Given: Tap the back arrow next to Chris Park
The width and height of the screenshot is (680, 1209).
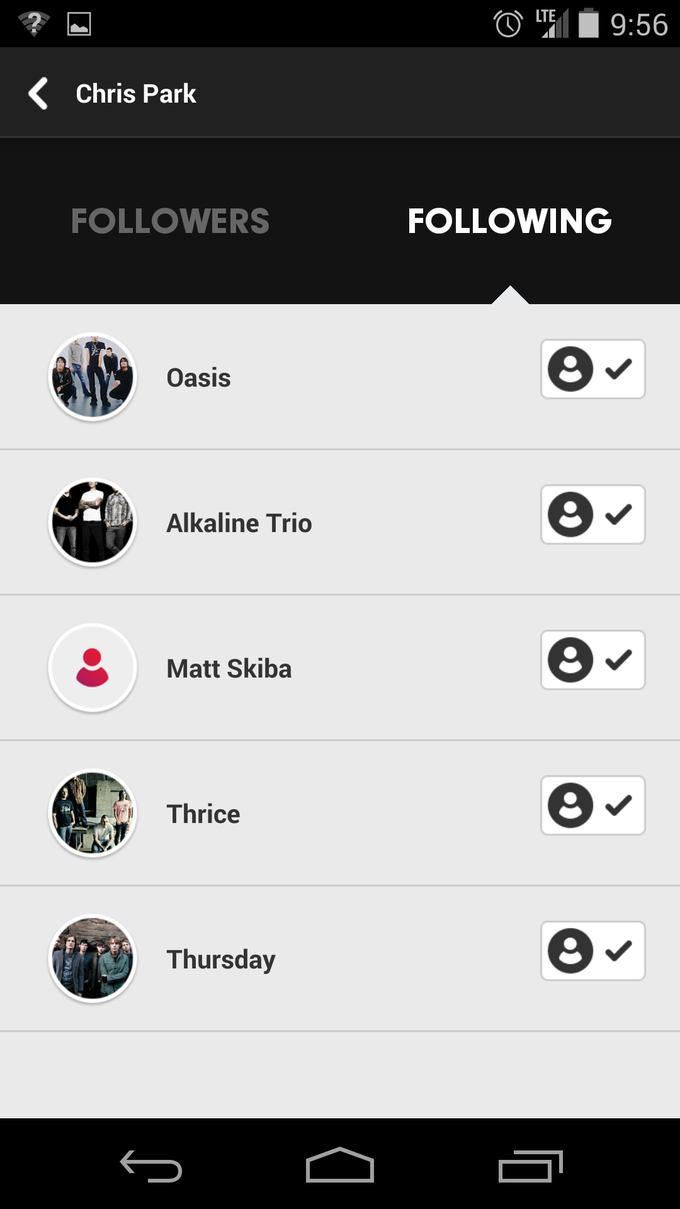Looking at the screenshot, I should click(x=37, y=92).
